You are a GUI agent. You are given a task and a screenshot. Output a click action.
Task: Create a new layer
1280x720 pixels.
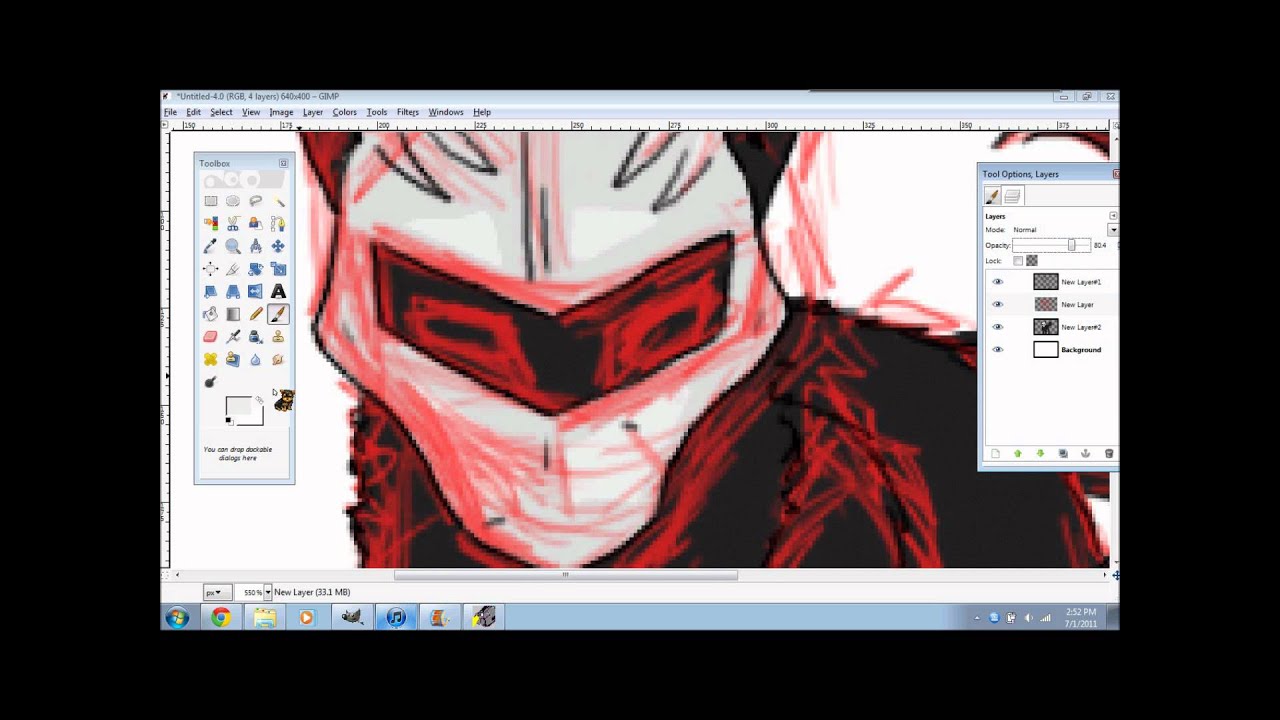tap(995, 454)
